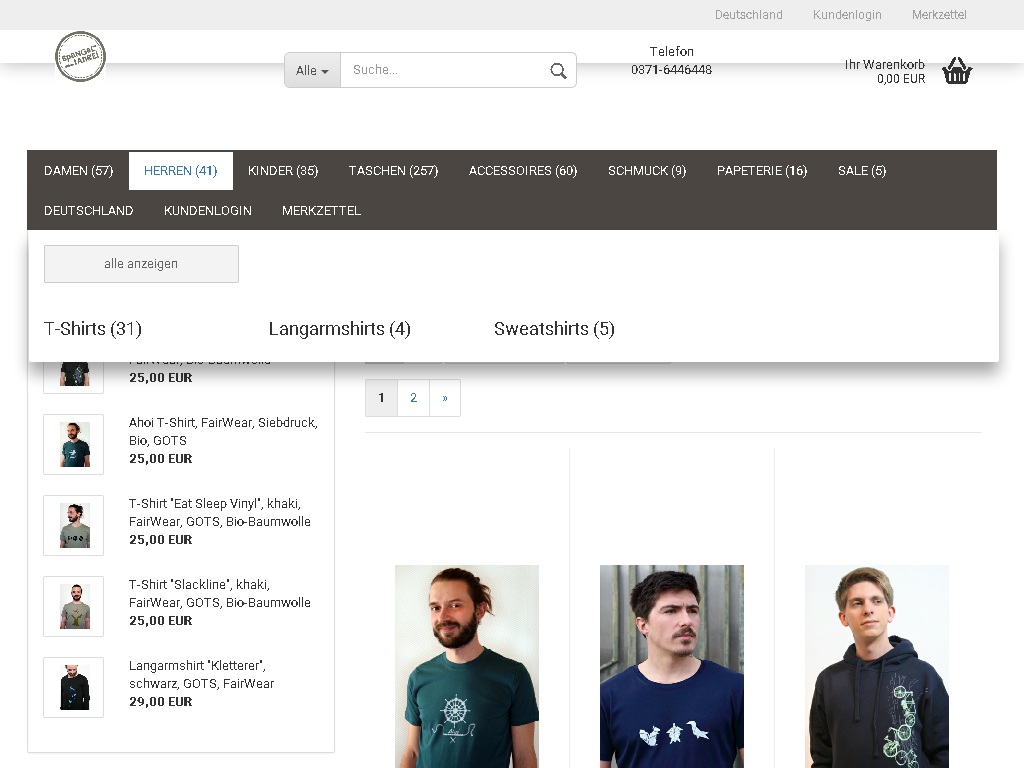The width and height of the screenshot is (1024, 768).
Task: Open the T-Shirts (31) subcategory
Action: pos(93,329)
